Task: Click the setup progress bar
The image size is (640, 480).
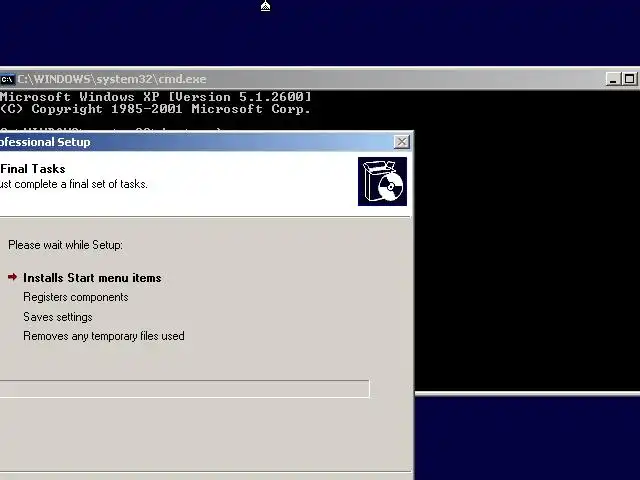Action: (x=184, y=389)
